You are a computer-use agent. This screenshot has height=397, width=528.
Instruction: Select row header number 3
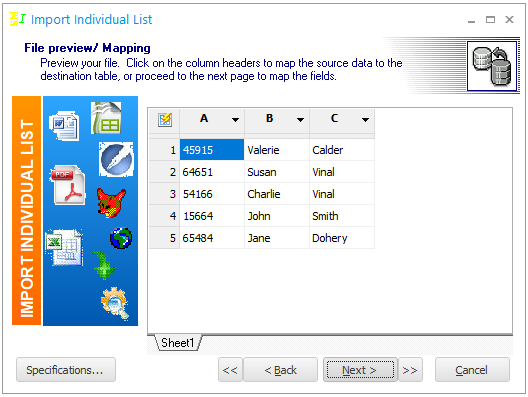[x=164, y=194]
